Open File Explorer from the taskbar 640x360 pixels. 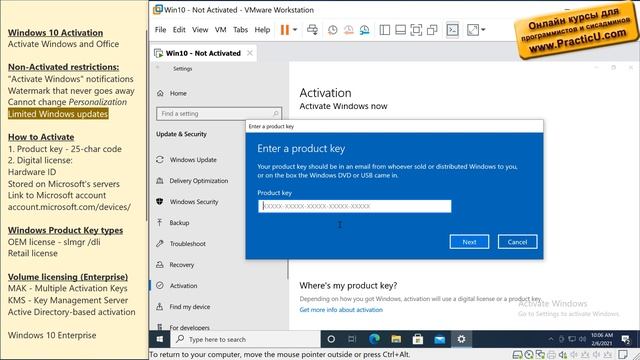click(396, 339)
